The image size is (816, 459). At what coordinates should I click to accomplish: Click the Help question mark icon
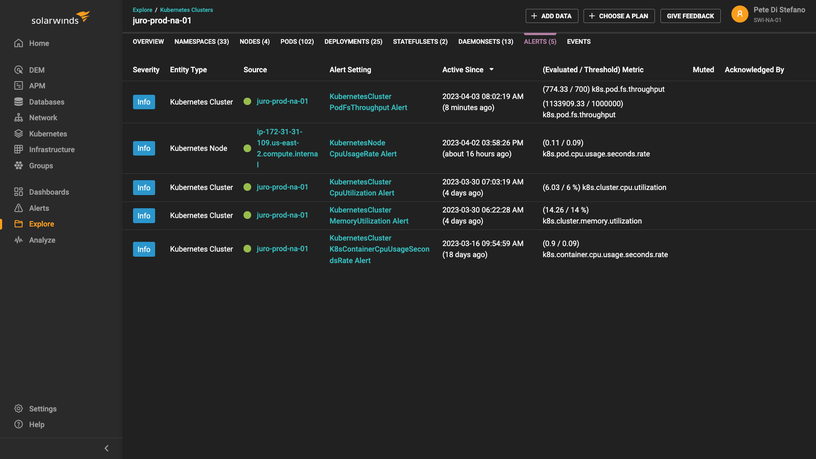(19, 424)
